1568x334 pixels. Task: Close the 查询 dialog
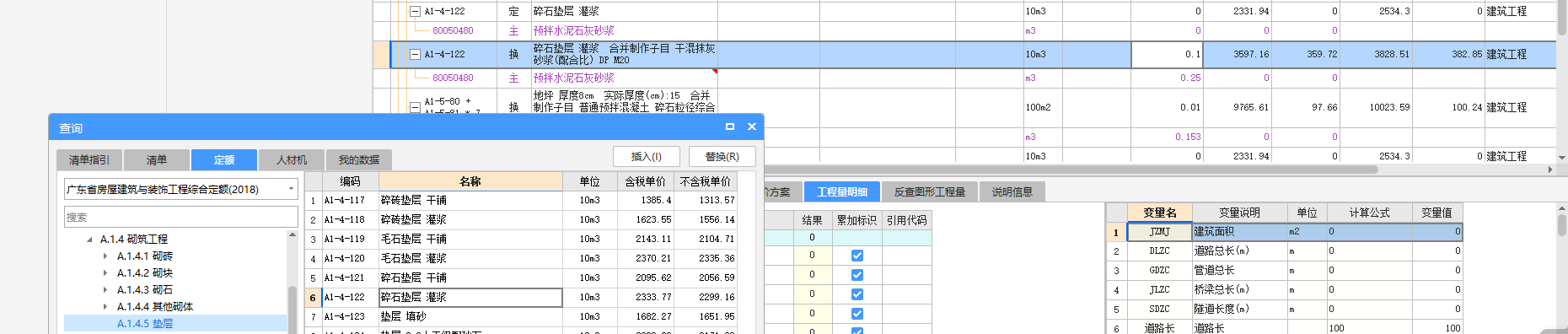[x=751, y=127]
